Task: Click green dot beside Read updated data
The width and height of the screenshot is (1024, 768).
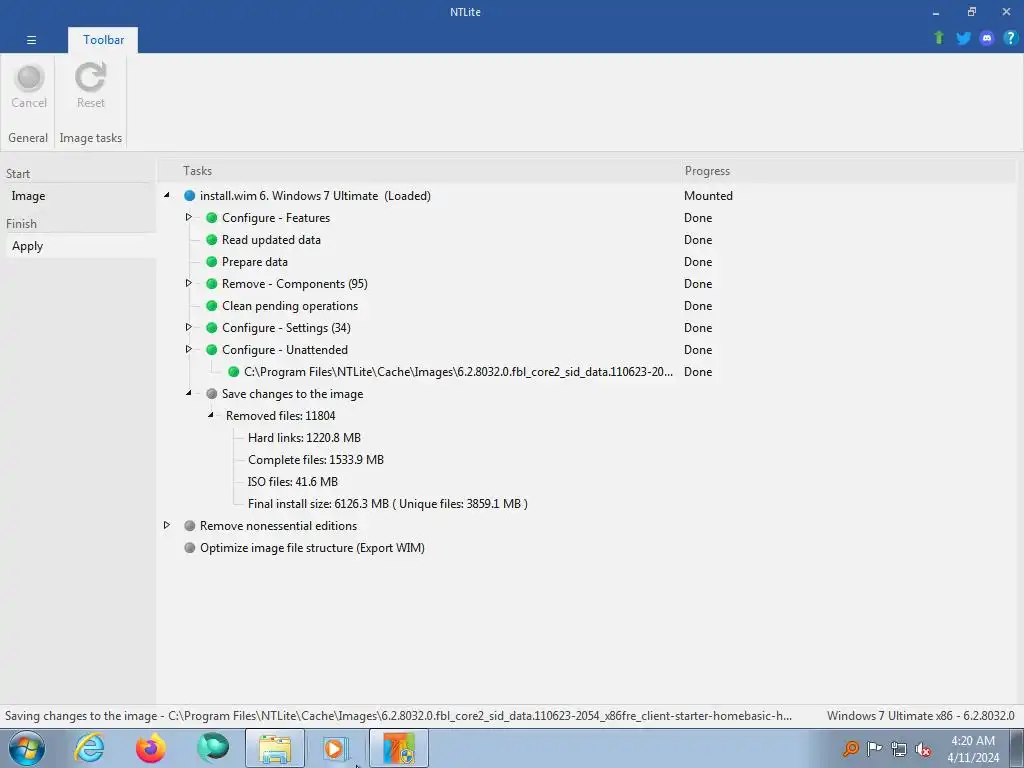Action: (212, 240)
